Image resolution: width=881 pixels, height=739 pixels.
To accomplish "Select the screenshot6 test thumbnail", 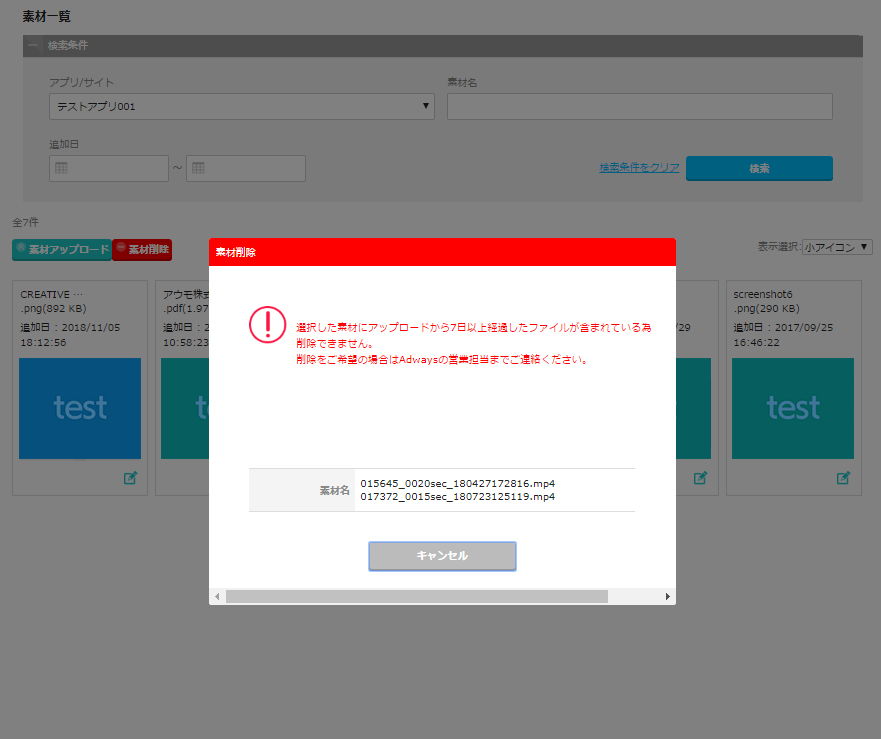I will point(793,408).
